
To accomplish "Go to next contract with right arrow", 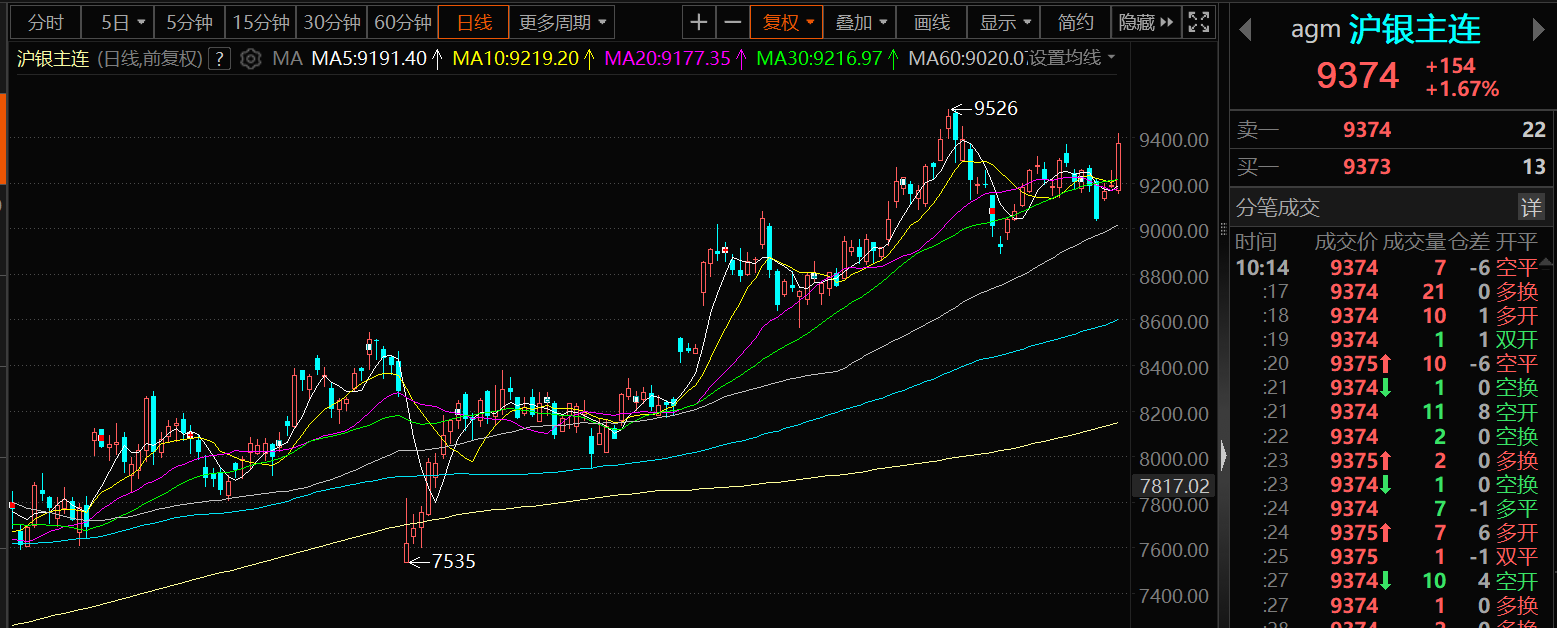I will click(x=1539, y=30).
